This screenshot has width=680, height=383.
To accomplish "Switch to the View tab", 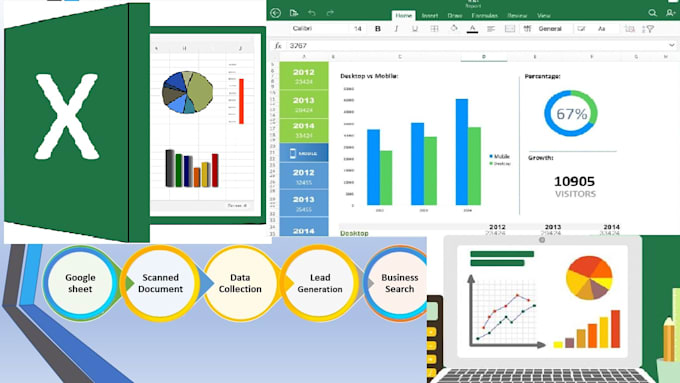I will tap(544, 16).
